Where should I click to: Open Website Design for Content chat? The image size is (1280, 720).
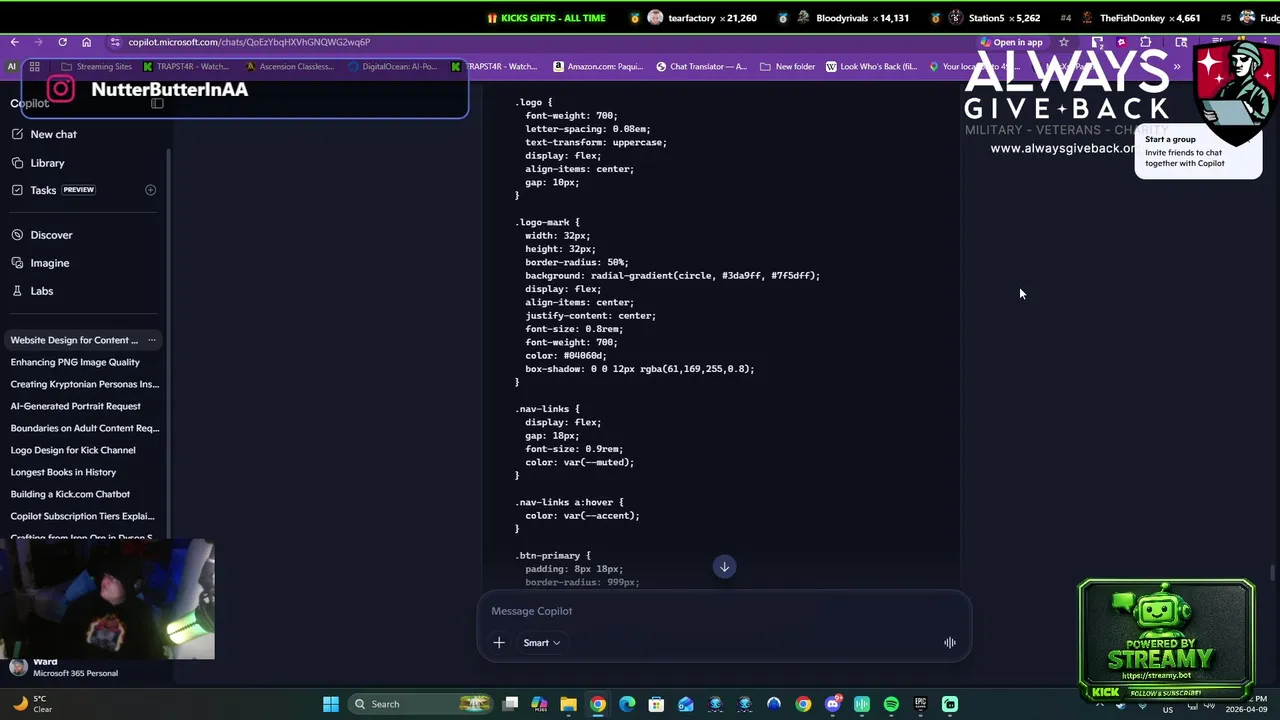[x=74, y=340]
